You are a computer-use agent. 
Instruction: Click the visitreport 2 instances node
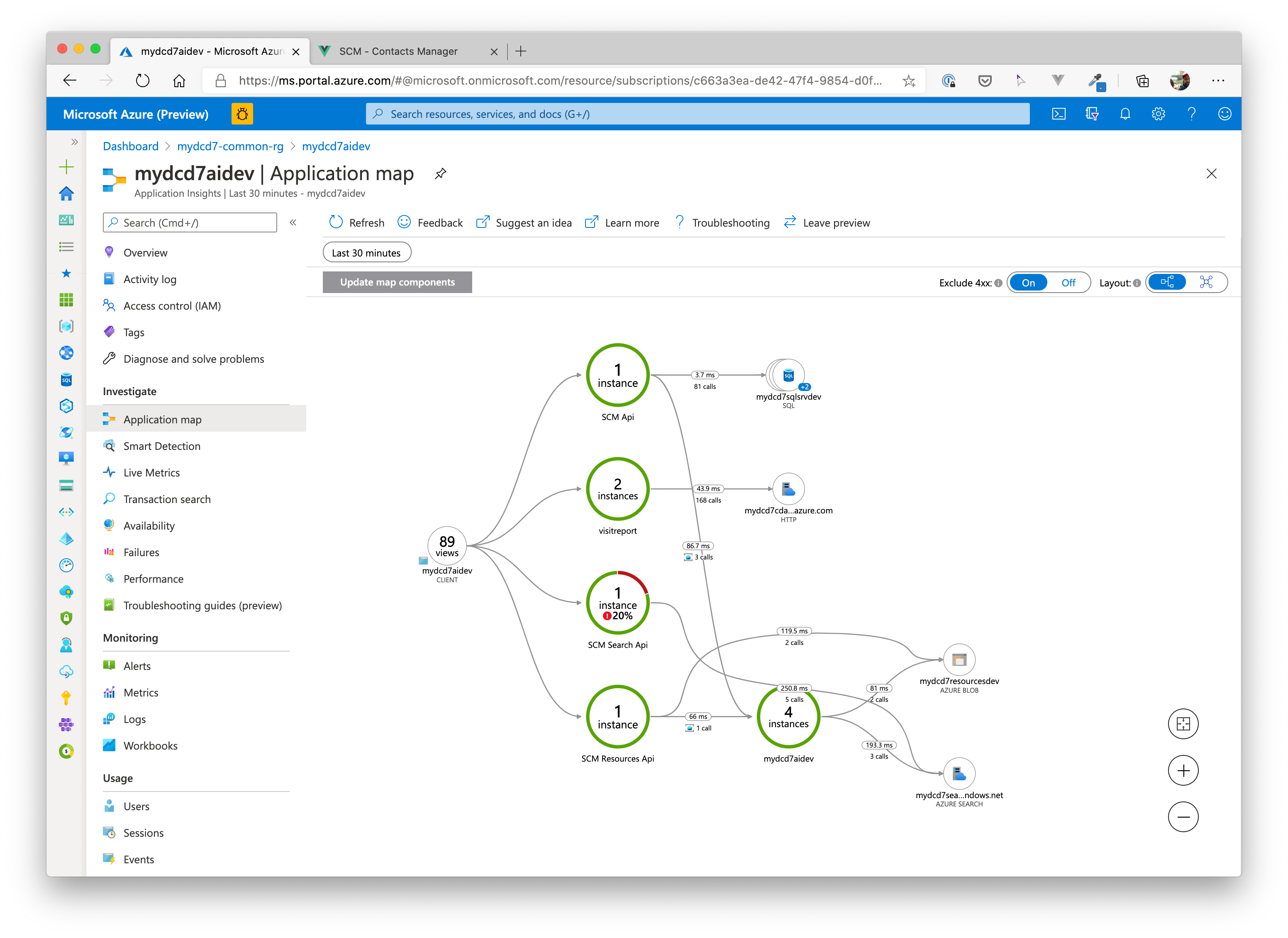[x=617, y=489]
